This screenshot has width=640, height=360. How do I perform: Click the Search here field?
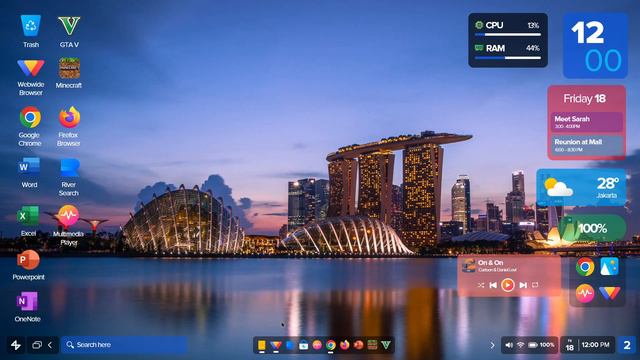coord(124,345)
